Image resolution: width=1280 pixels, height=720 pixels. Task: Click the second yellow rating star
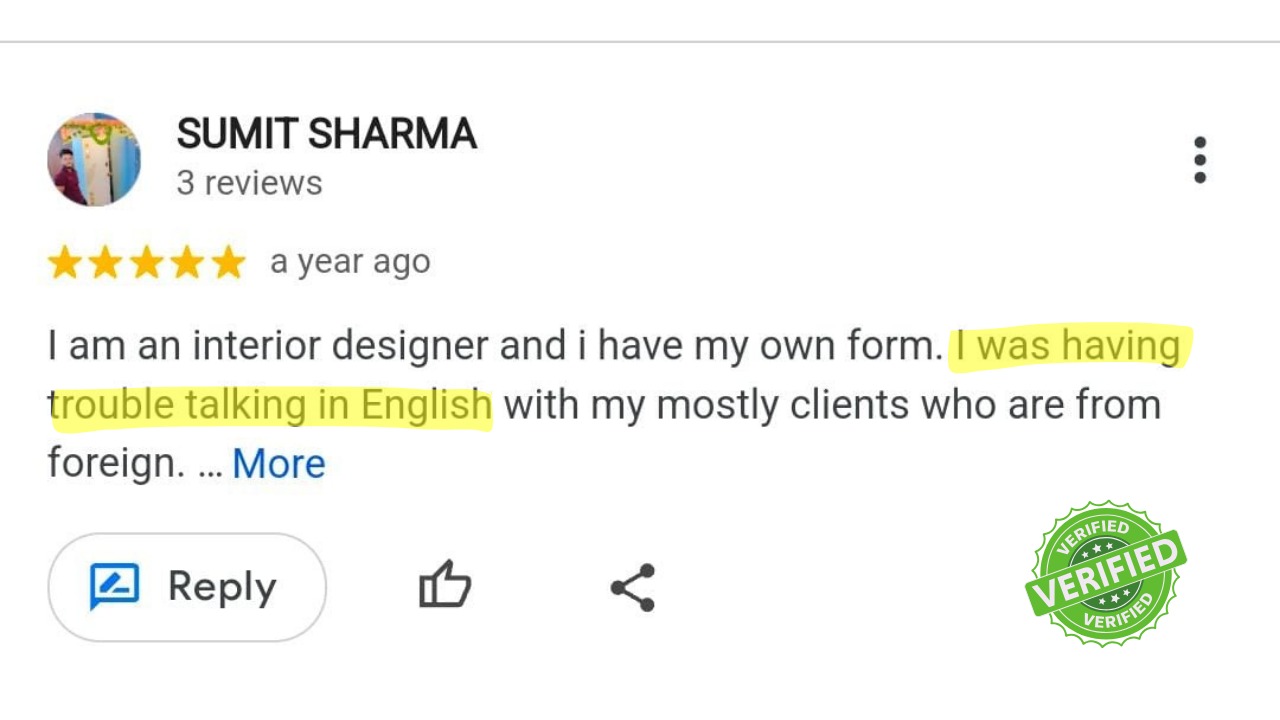[x=106, y=263]
